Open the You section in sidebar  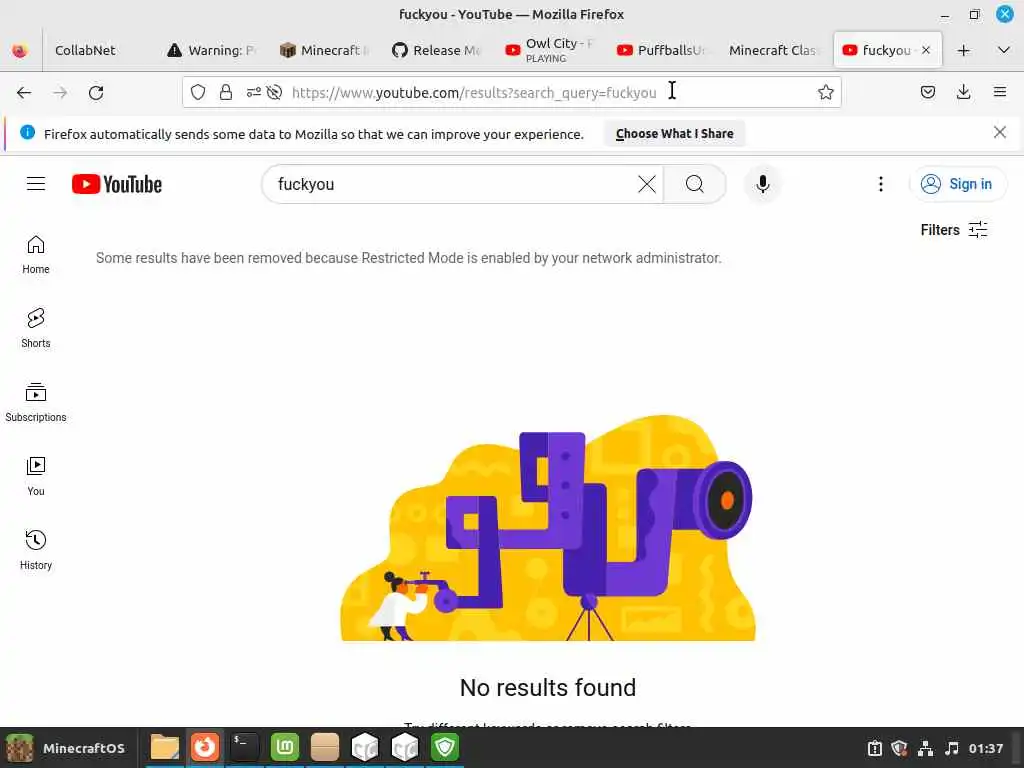[x=36, y=477]
